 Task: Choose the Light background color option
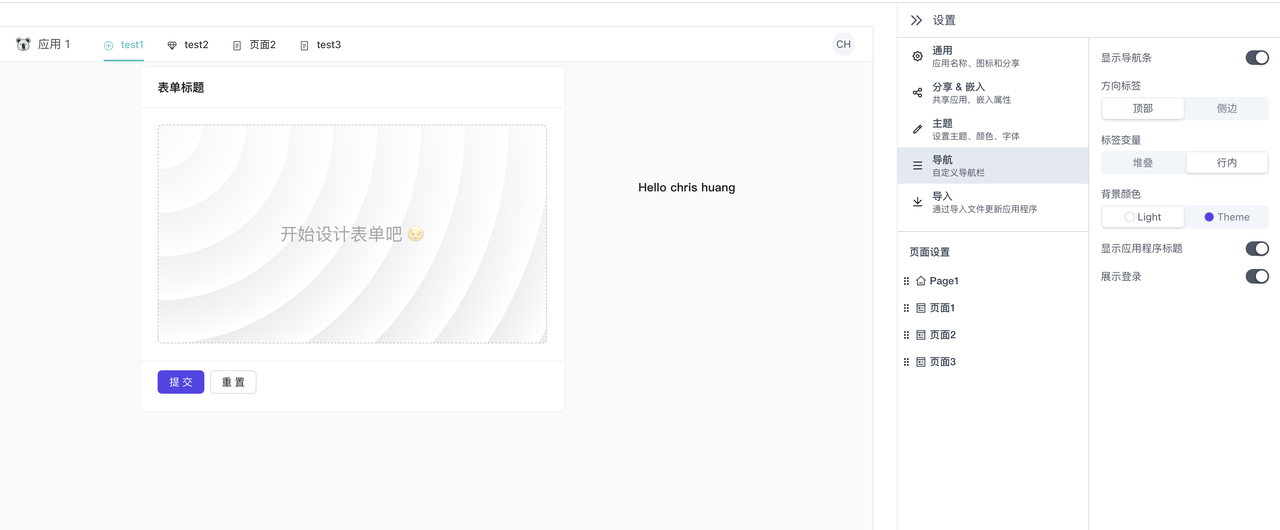click(1143, 217)
